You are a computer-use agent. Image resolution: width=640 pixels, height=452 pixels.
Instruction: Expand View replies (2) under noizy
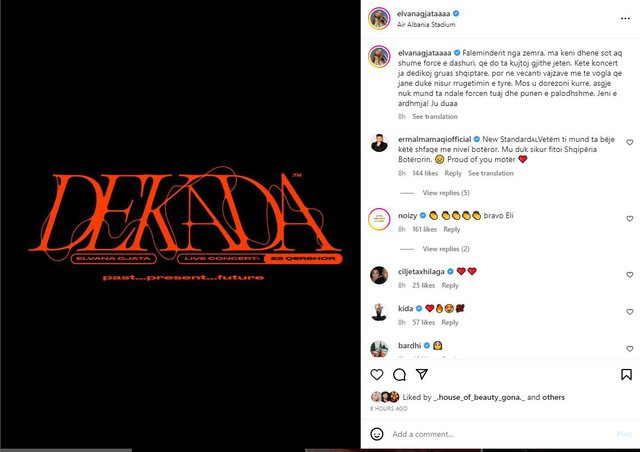click(446, 249)
